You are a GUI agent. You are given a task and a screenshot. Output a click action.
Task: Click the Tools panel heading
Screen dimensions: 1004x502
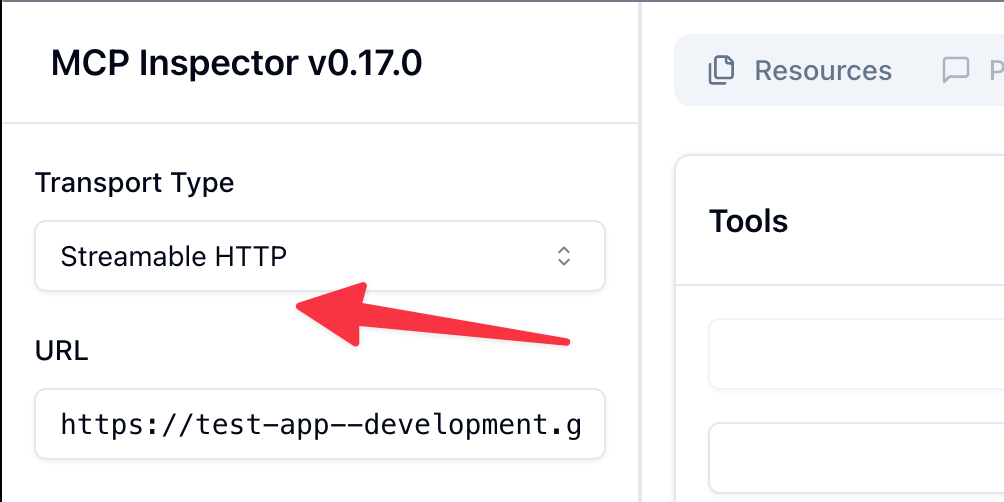(x=748, y=221)
